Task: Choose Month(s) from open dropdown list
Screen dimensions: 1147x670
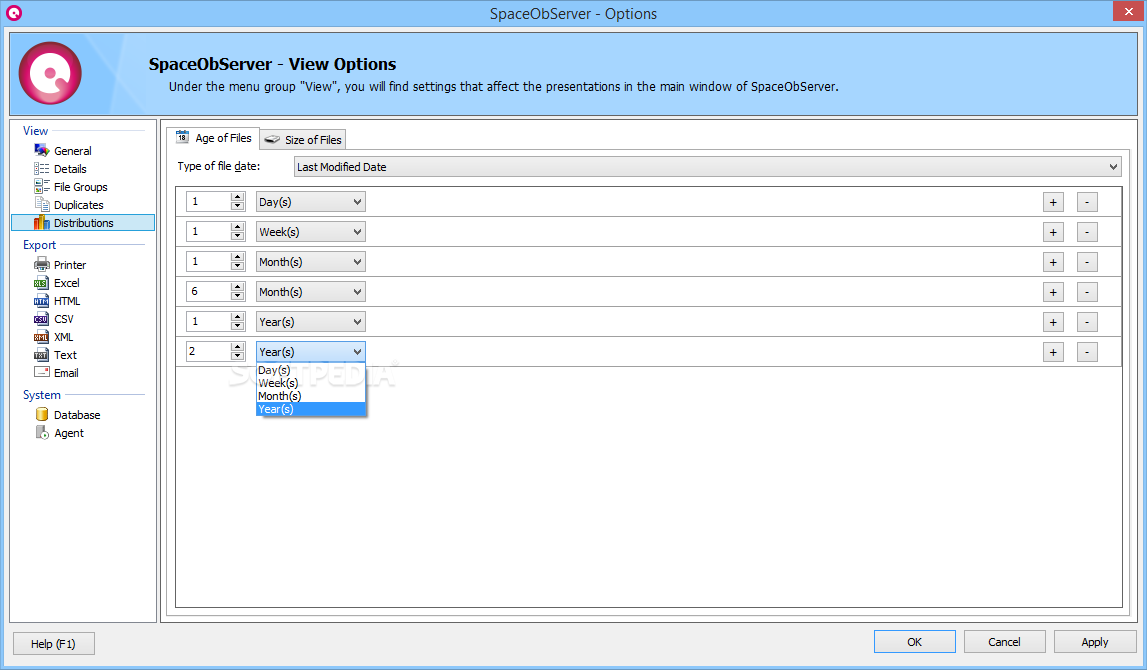Action: 310,396
